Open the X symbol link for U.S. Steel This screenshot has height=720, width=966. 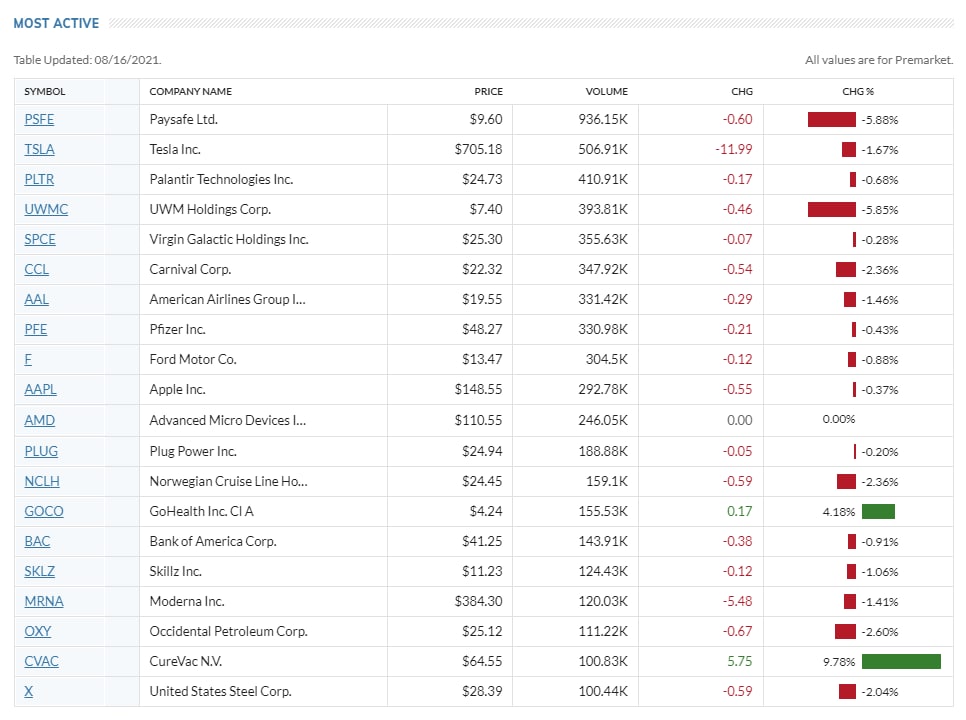[x=28, y=692]
